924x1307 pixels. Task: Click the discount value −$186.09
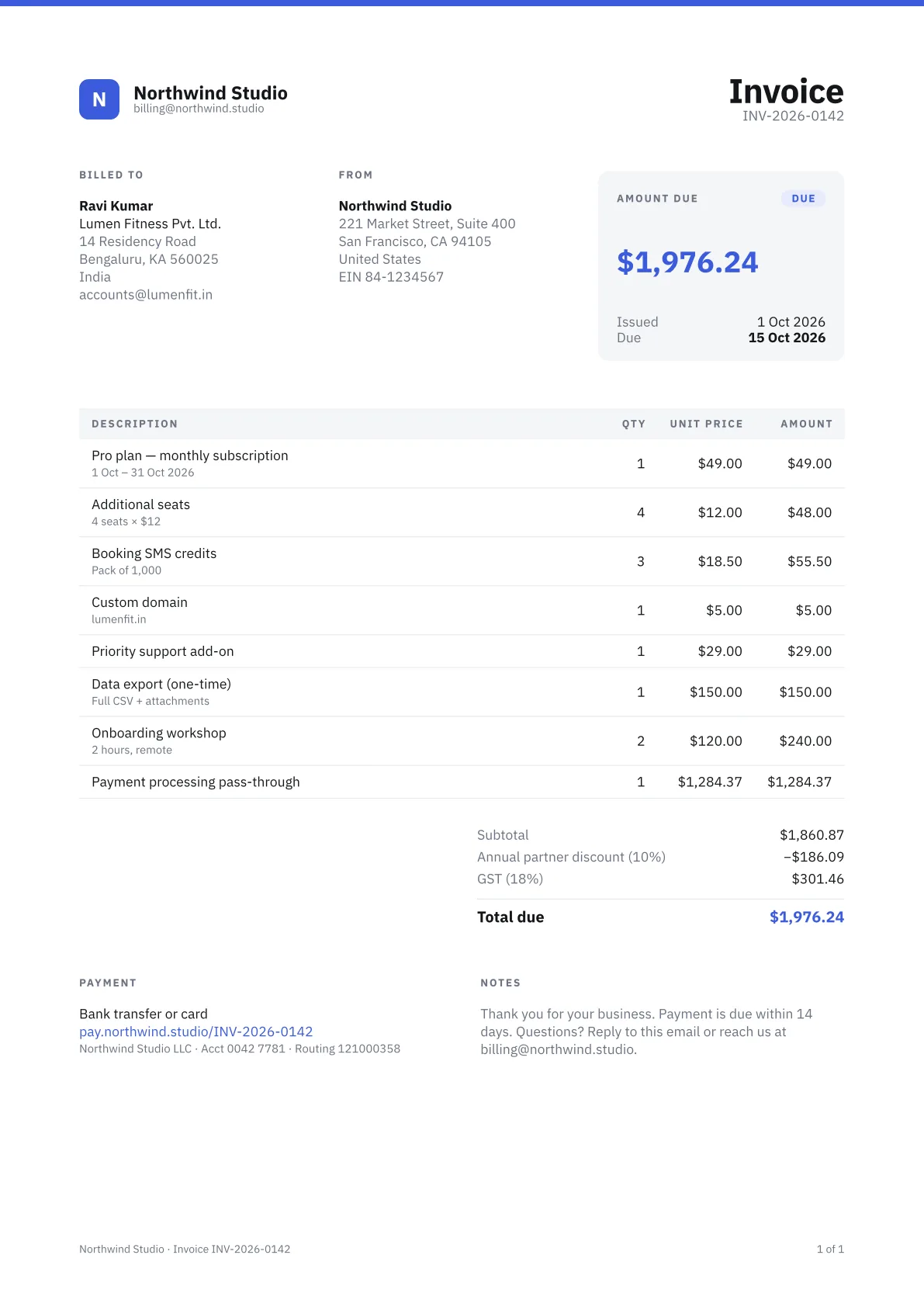pos(814,857)
